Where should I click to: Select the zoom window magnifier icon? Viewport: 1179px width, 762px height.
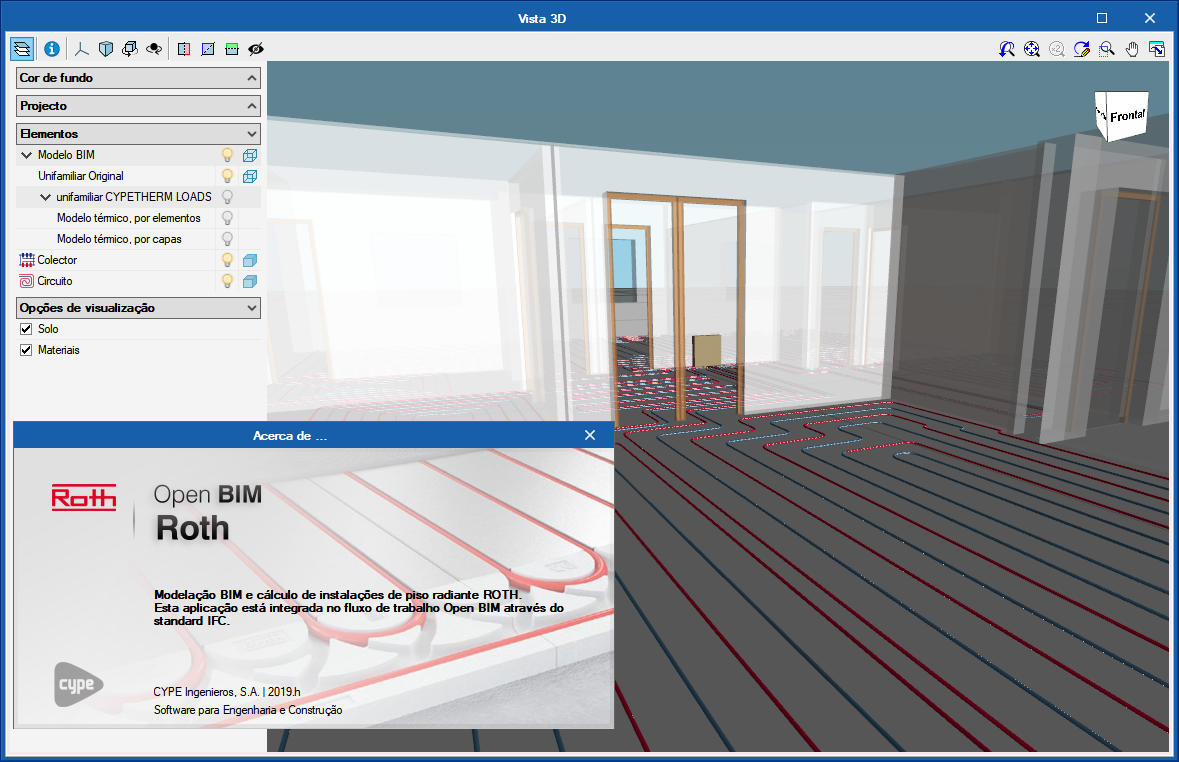click(1107, 49)
